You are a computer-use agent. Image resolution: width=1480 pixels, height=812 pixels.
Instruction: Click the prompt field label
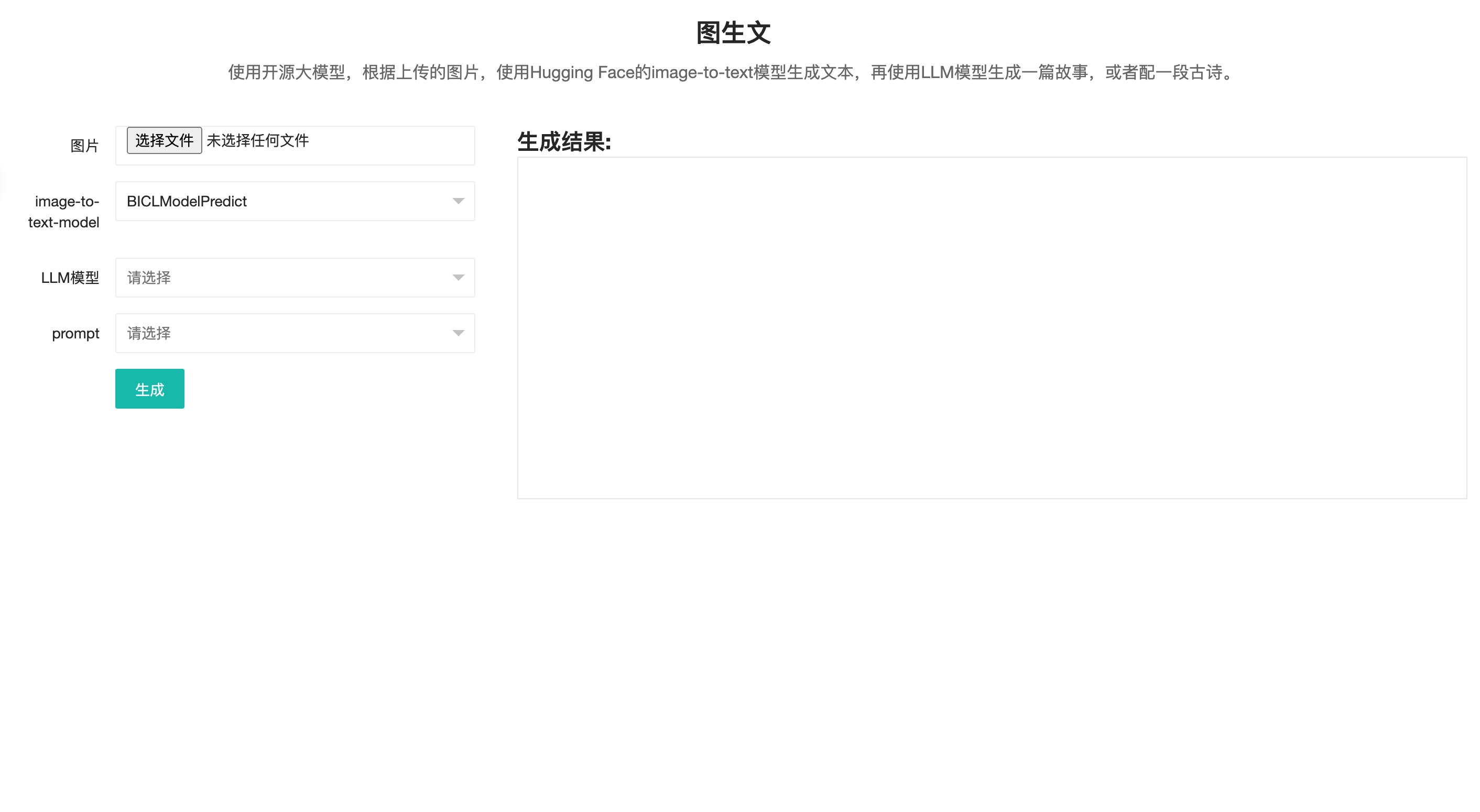point(75,334)
